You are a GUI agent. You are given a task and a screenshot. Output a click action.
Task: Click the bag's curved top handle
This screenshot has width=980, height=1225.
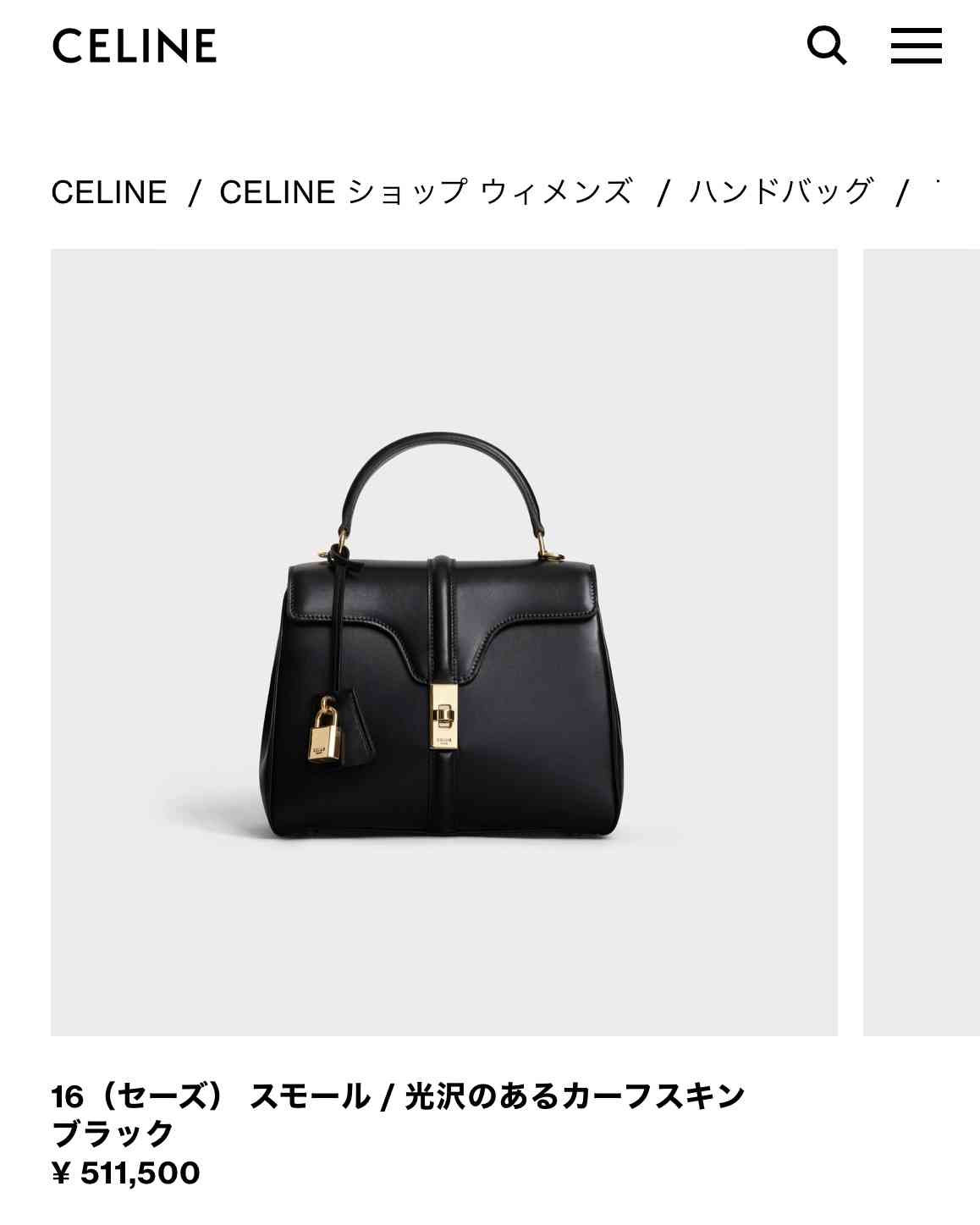pyautogui.click(x=443, y=480)
